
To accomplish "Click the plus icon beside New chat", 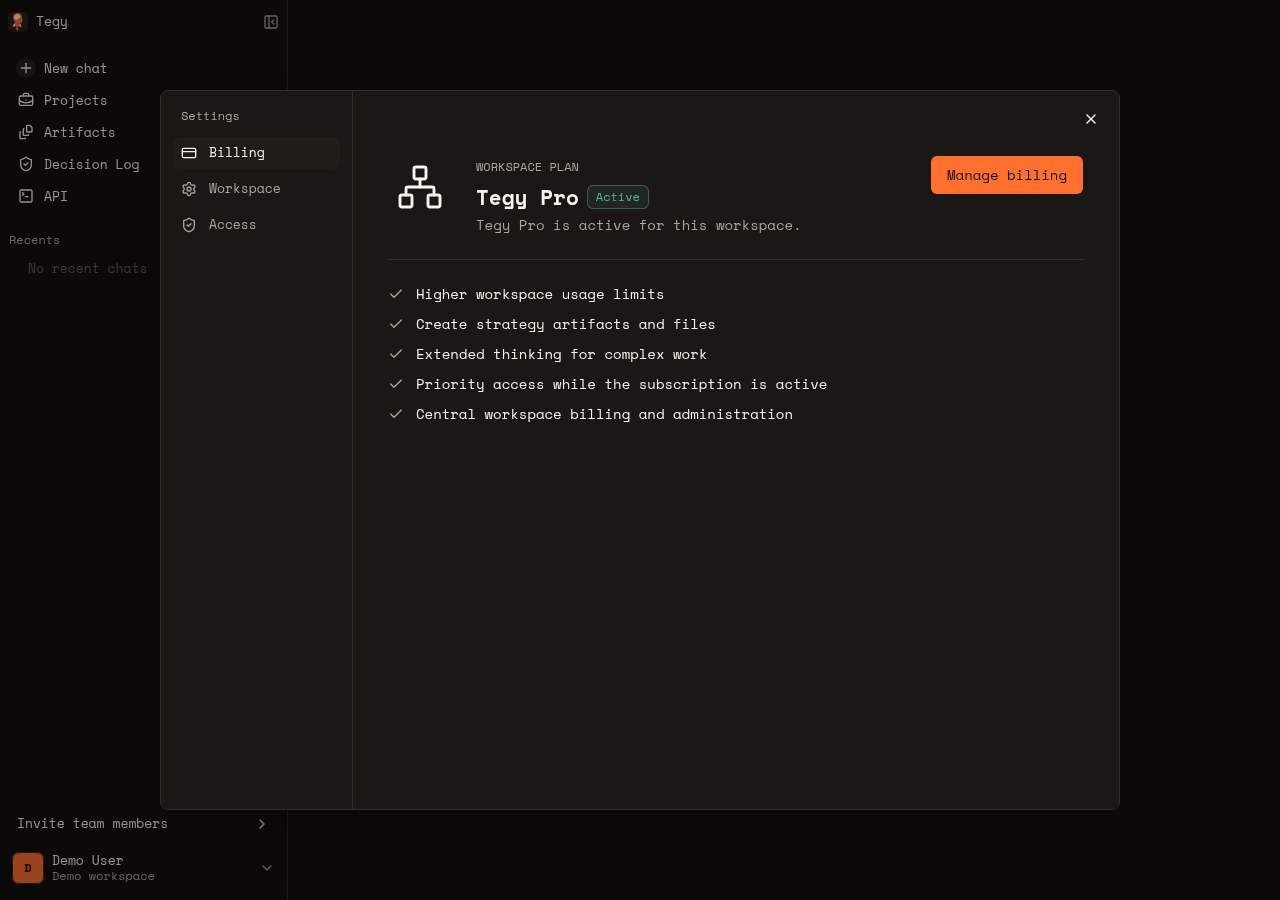I will [26, 68].
